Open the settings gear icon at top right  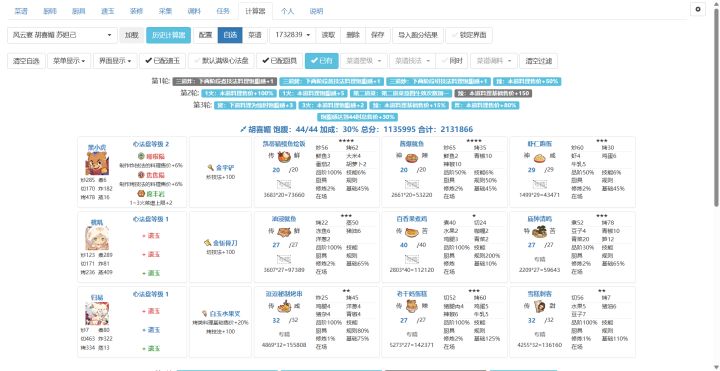click(x=698, y=9)
